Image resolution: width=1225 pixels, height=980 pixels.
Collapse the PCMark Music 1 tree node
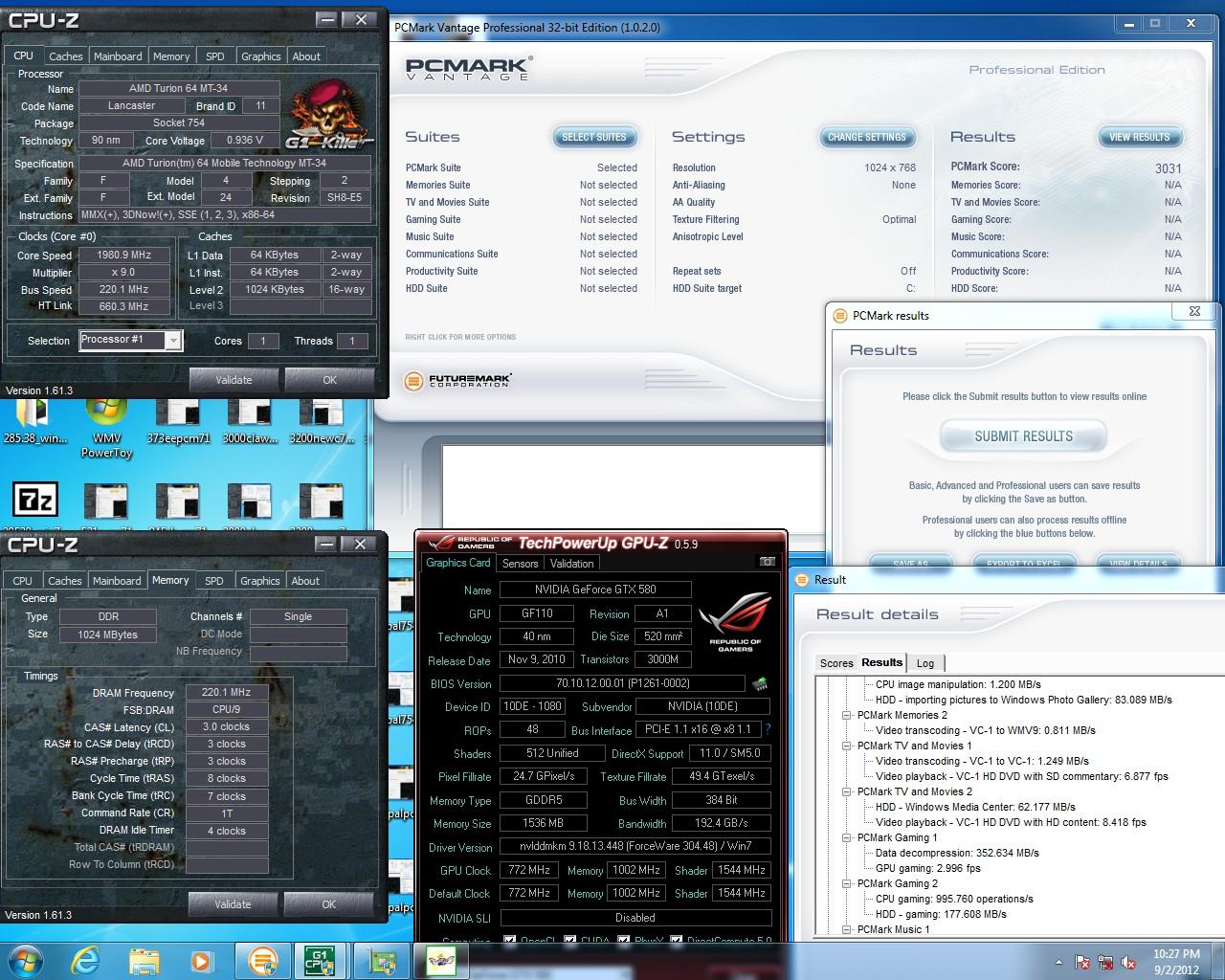pyautogui.click(x=847, y=929)
